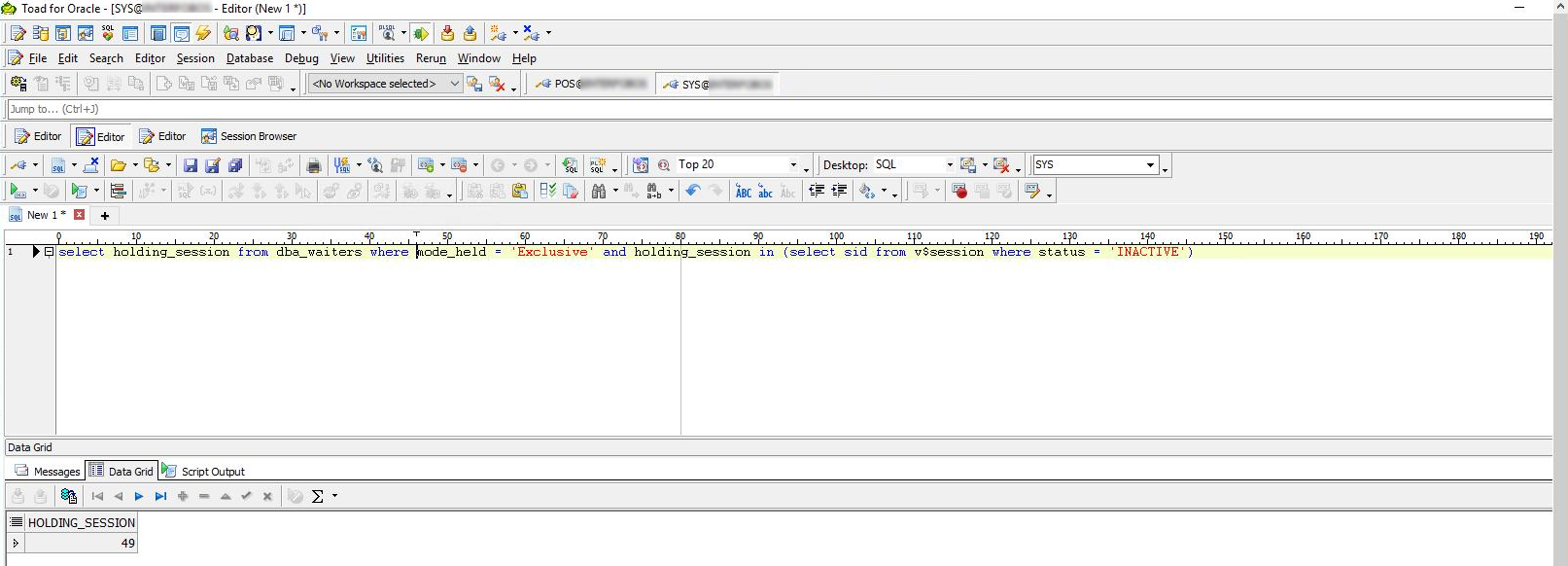
Task: Click the HOLDING_SESSION column header
Action: pos(82,522)
